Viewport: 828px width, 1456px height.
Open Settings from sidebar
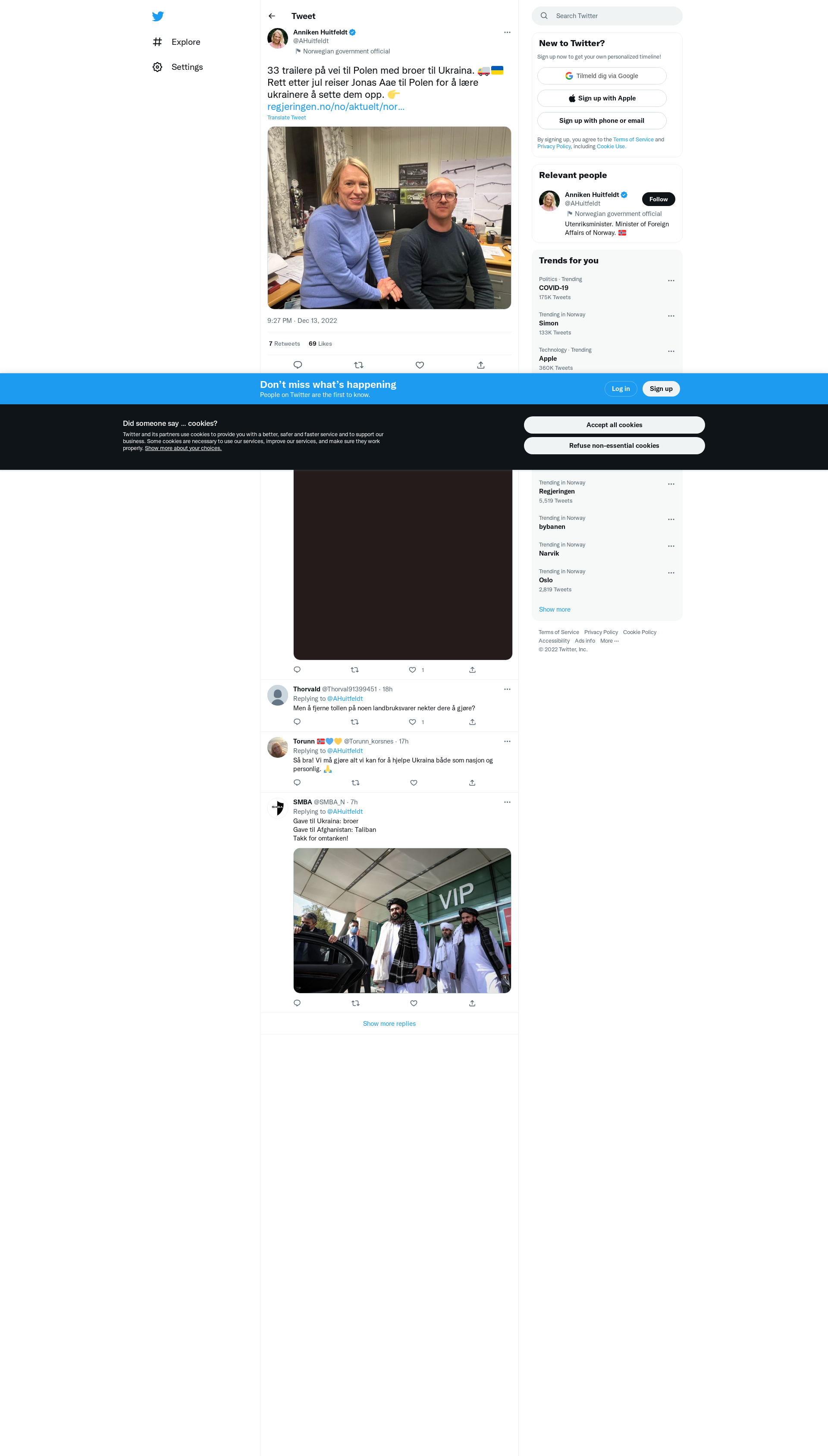coord(177,67)
